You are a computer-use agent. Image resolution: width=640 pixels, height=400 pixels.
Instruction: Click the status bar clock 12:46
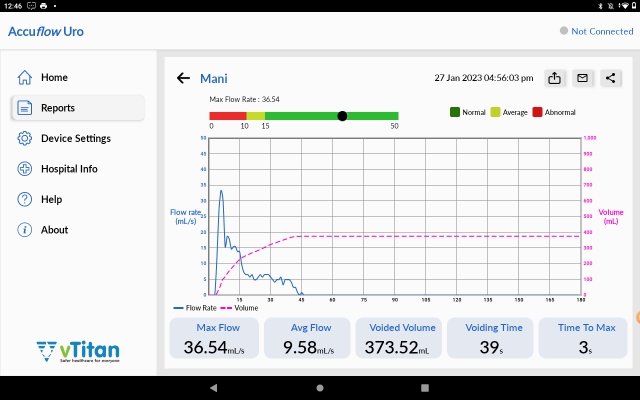13,6
